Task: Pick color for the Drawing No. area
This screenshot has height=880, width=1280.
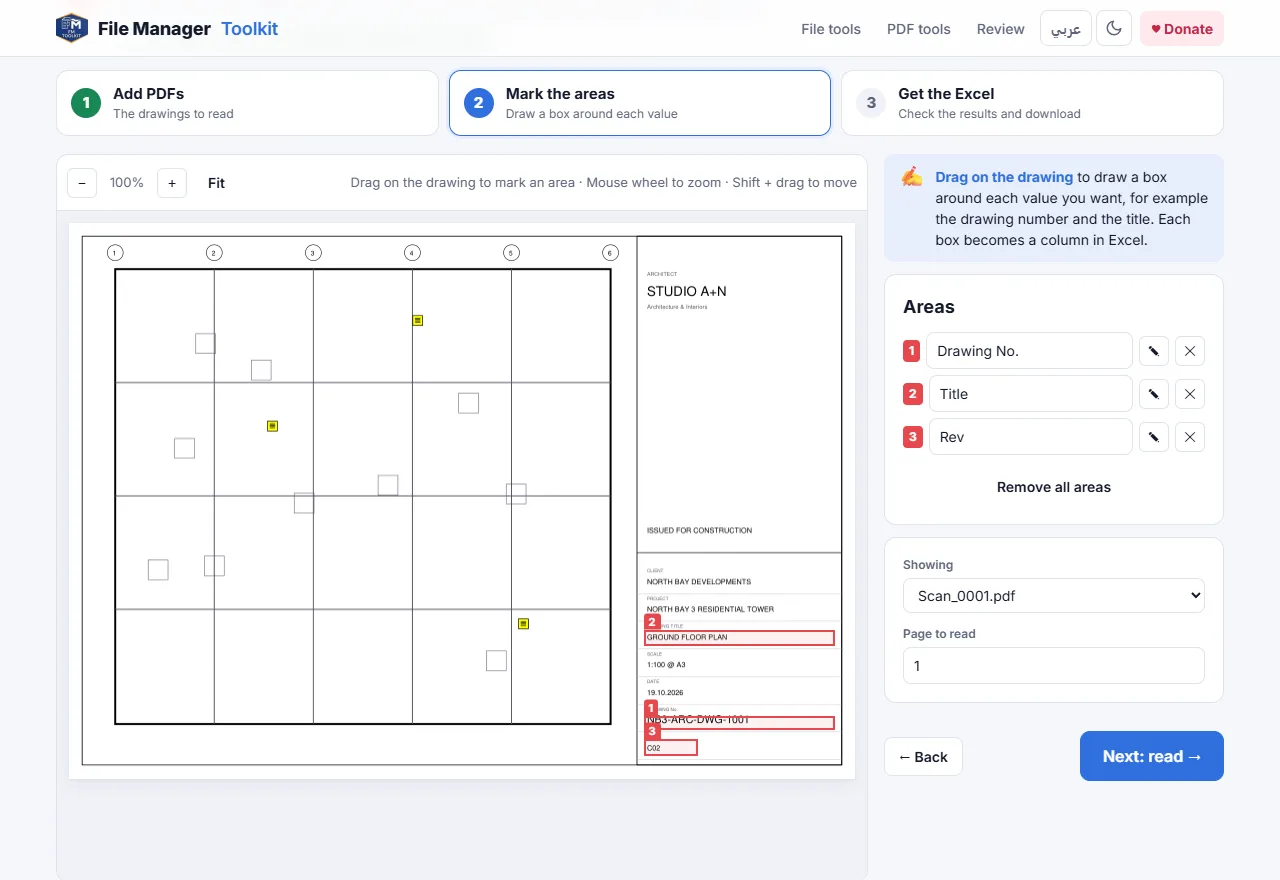Action: click(x=1154, y=351)
